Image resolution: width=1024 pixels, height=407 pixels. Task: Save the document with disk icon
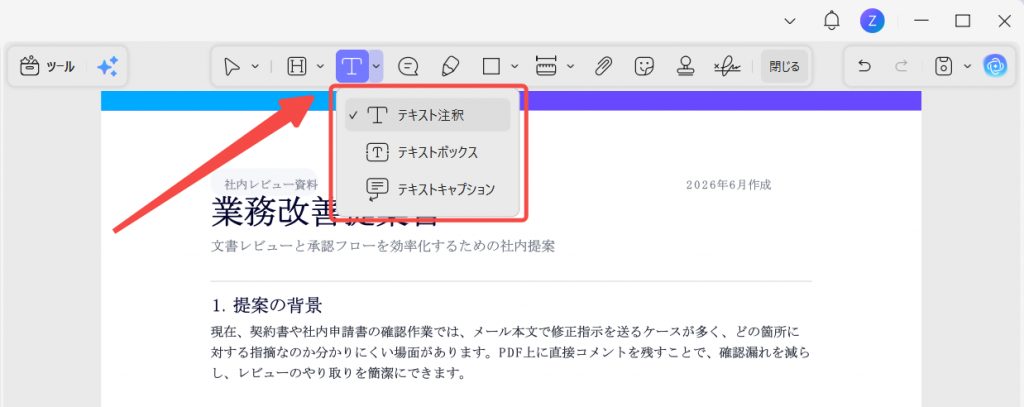coord(943,66)
